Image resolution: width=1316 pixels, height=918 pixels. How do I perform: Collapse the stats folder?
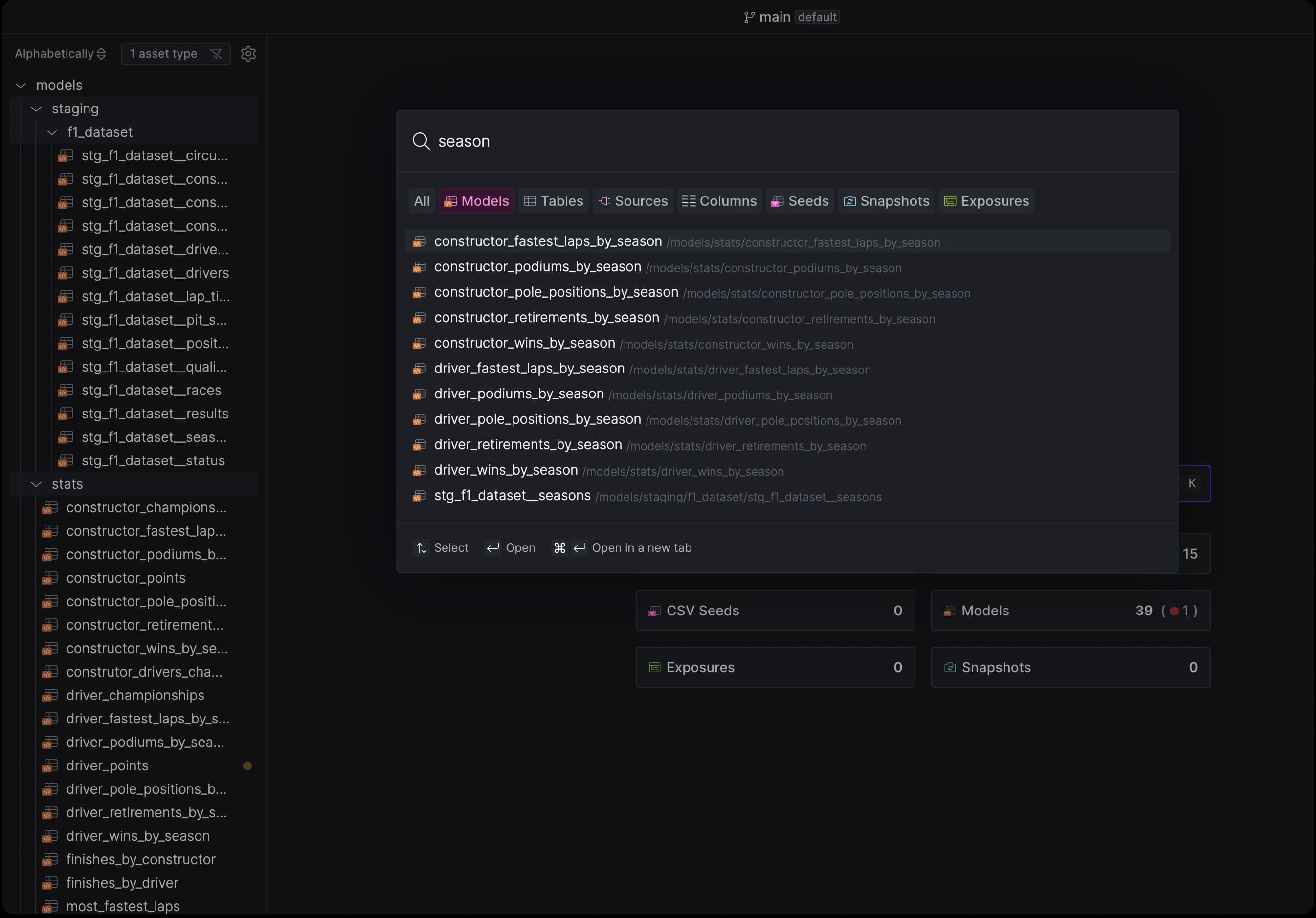tap(37, 484)
